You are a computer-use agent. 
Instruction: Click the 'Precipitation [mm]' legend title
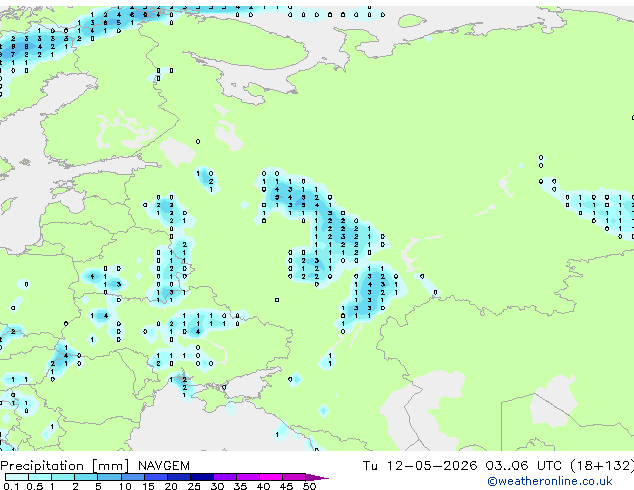65,466
